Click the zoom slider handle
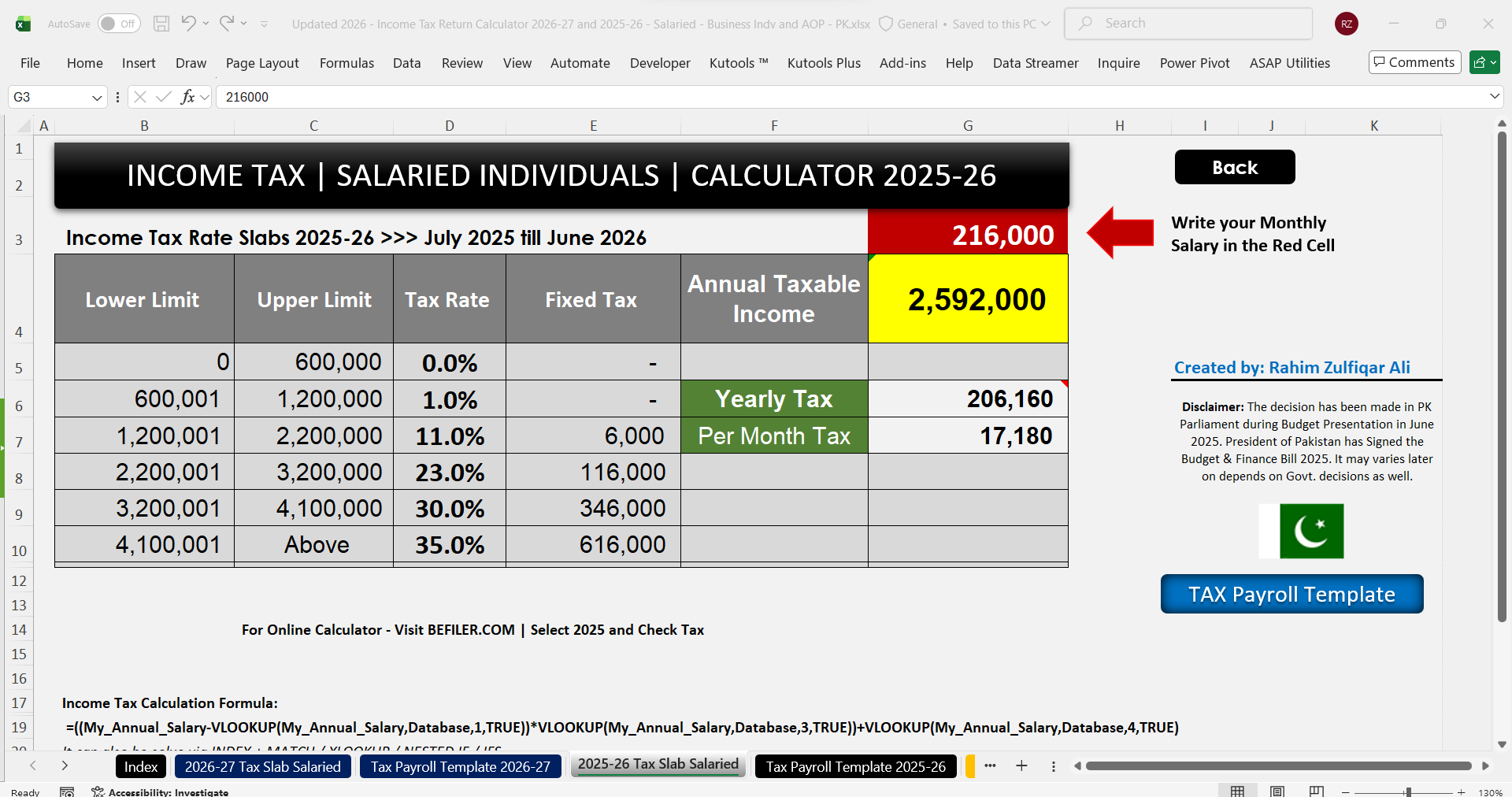Screen dimensions: 1512x797 click(x=1408, y=791)
